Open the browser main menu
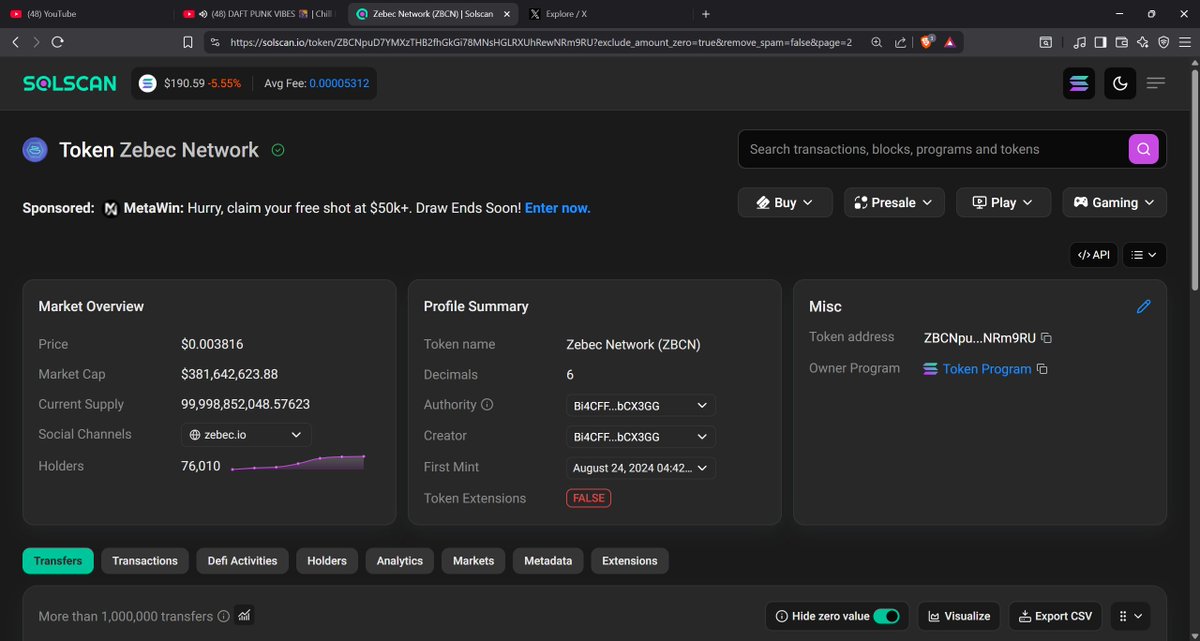Screen dimensions: 1200x641 tap(1184, 42)
